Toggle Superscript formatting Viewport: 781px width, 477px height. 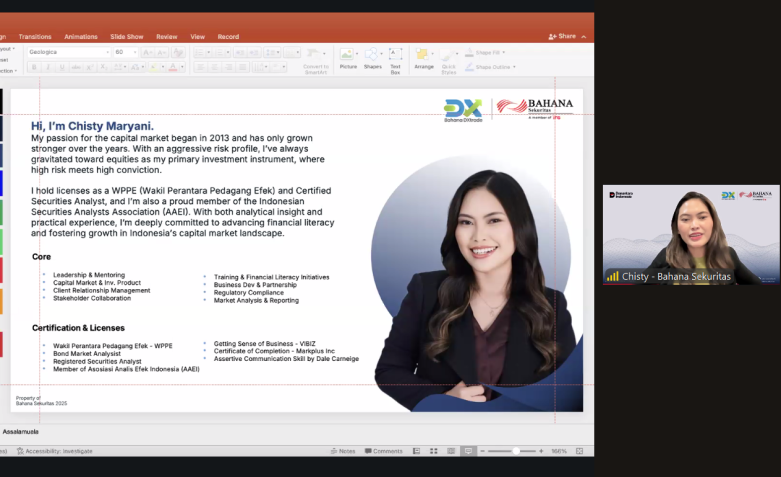tap(90, 67)
